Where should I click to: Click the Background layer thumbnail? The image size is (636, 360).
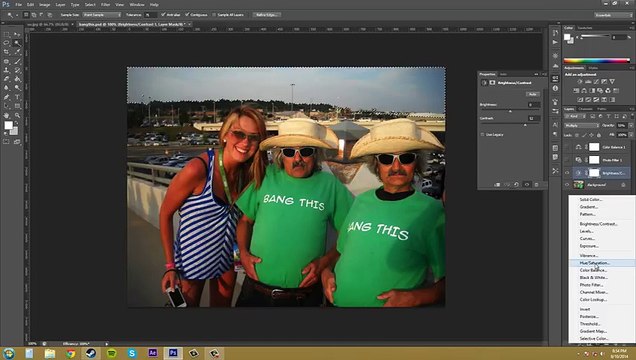[x=579, y=185]
